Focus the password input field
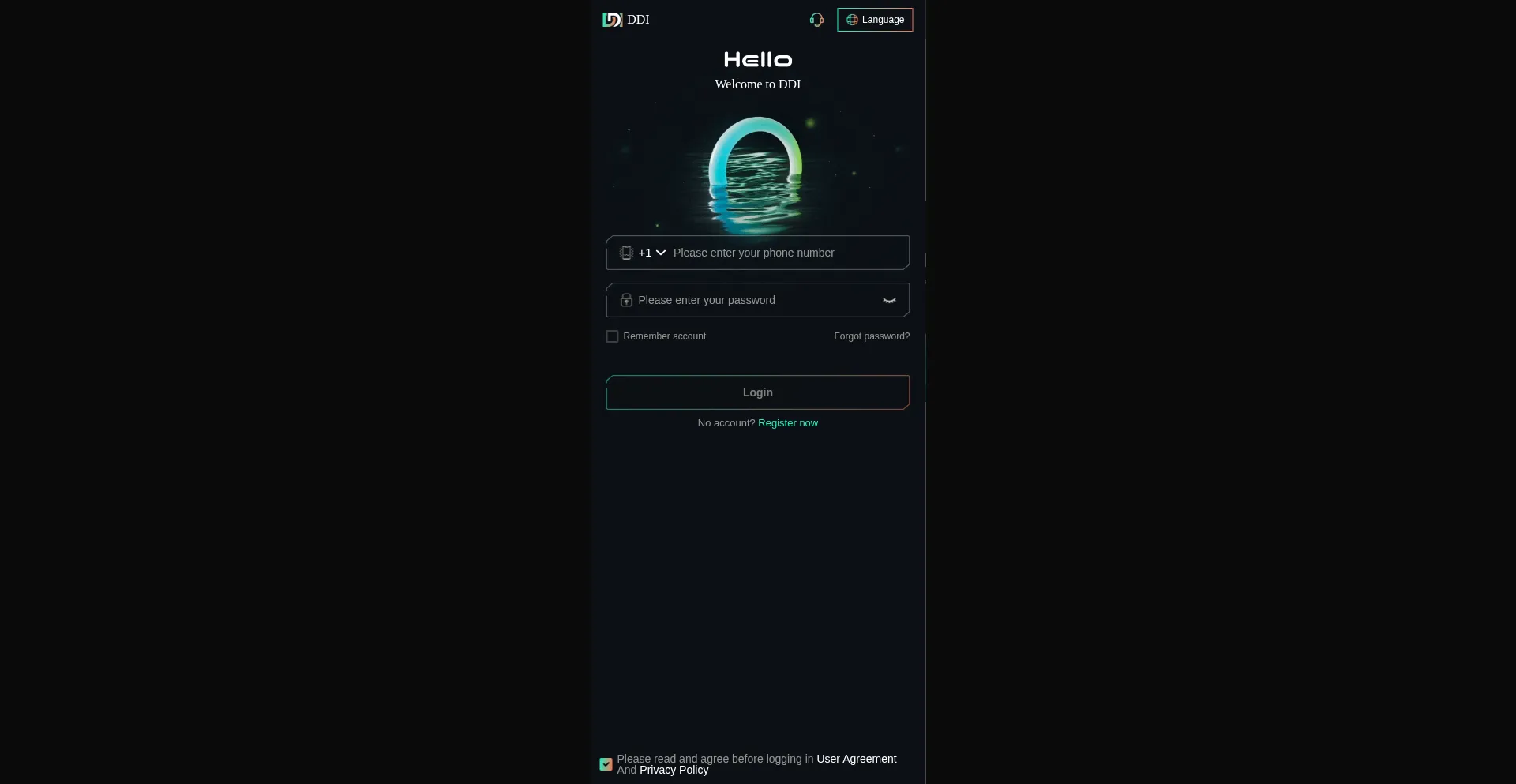 coord(756,300)
